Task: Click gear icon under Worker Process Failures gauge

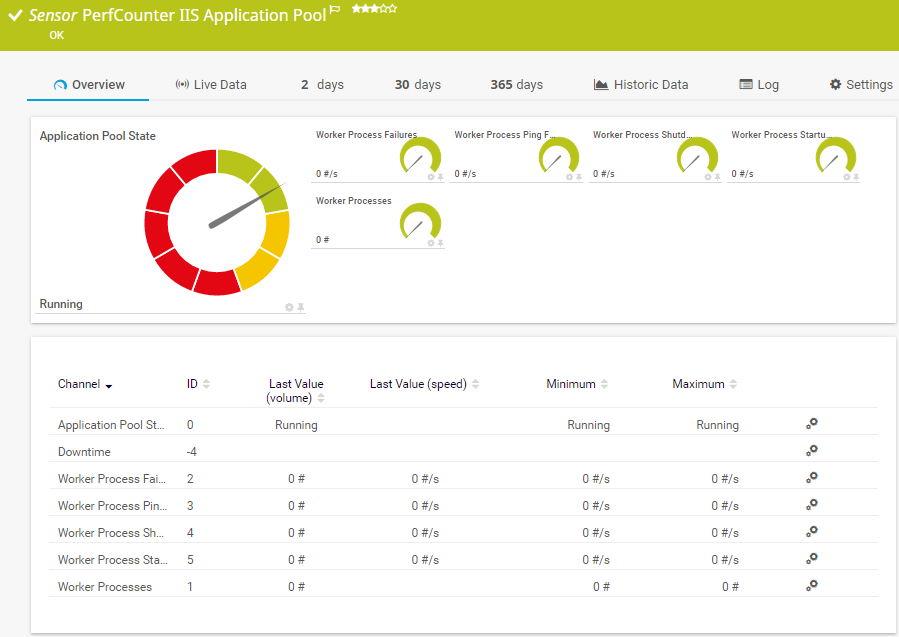Action: pyautogui.click(x=431, y=177)
